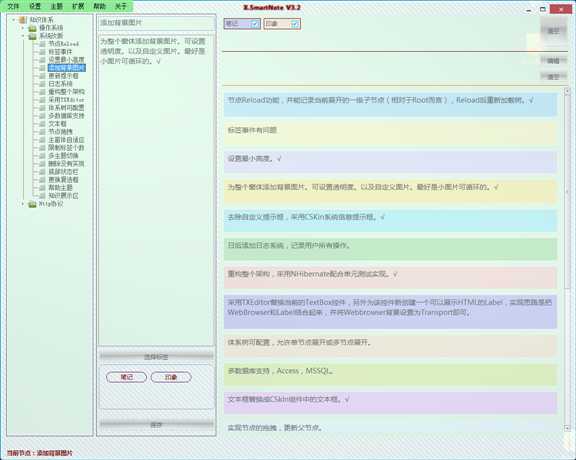Screen dimensions: 576x460
Task: Click the 日志系统 node icon
Action: [42, 84]
